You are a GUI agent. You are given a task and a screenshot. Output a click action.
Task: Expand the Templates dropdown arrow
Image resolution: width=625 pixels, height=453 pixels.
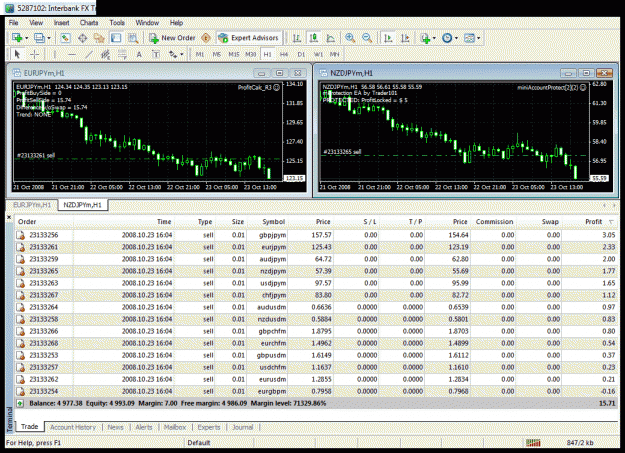(x=479, y=38)
